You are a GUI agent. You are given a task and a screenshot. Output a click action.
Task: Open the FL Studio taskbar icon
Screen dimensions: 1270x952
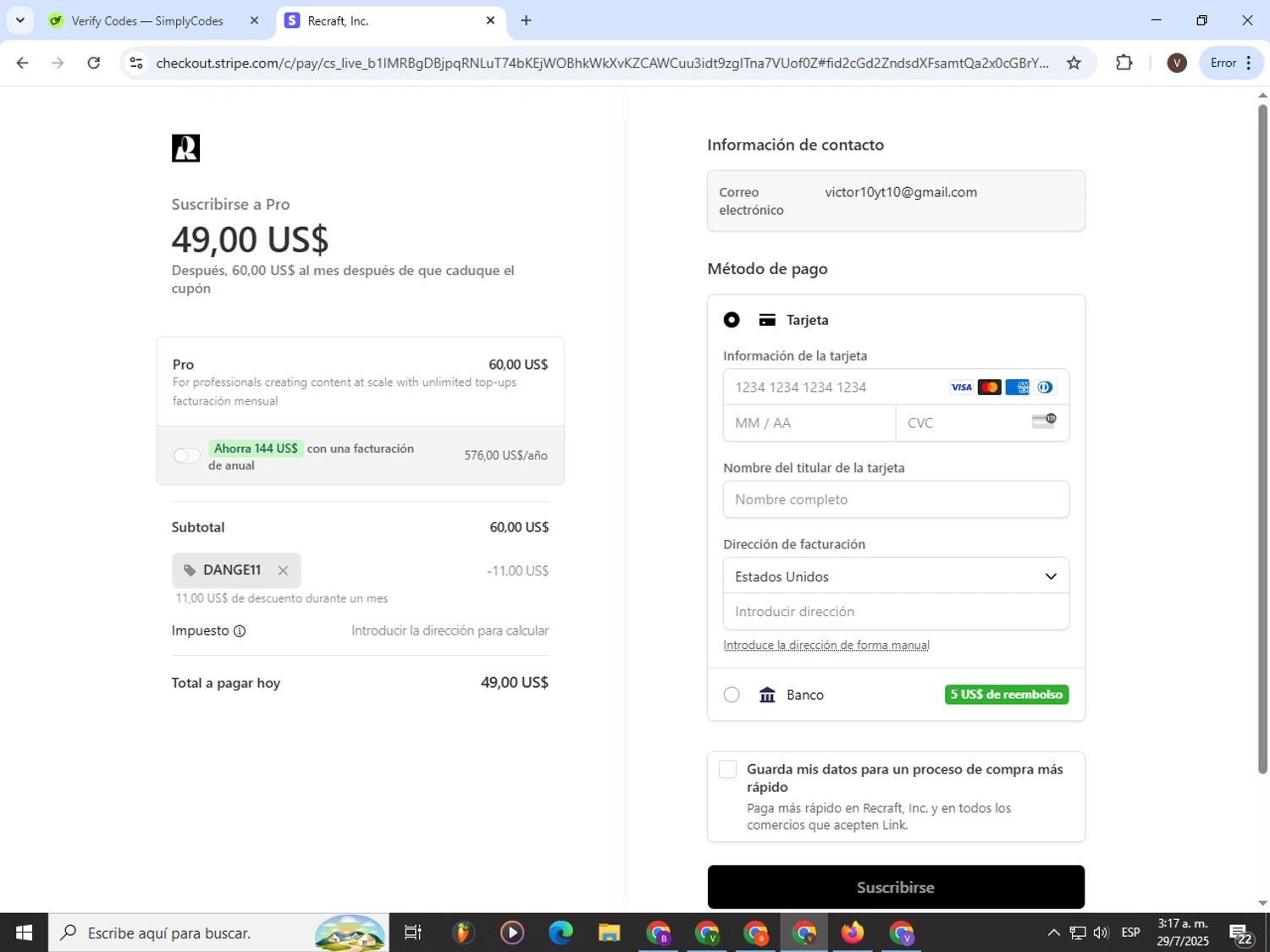(x=462, y=933)
